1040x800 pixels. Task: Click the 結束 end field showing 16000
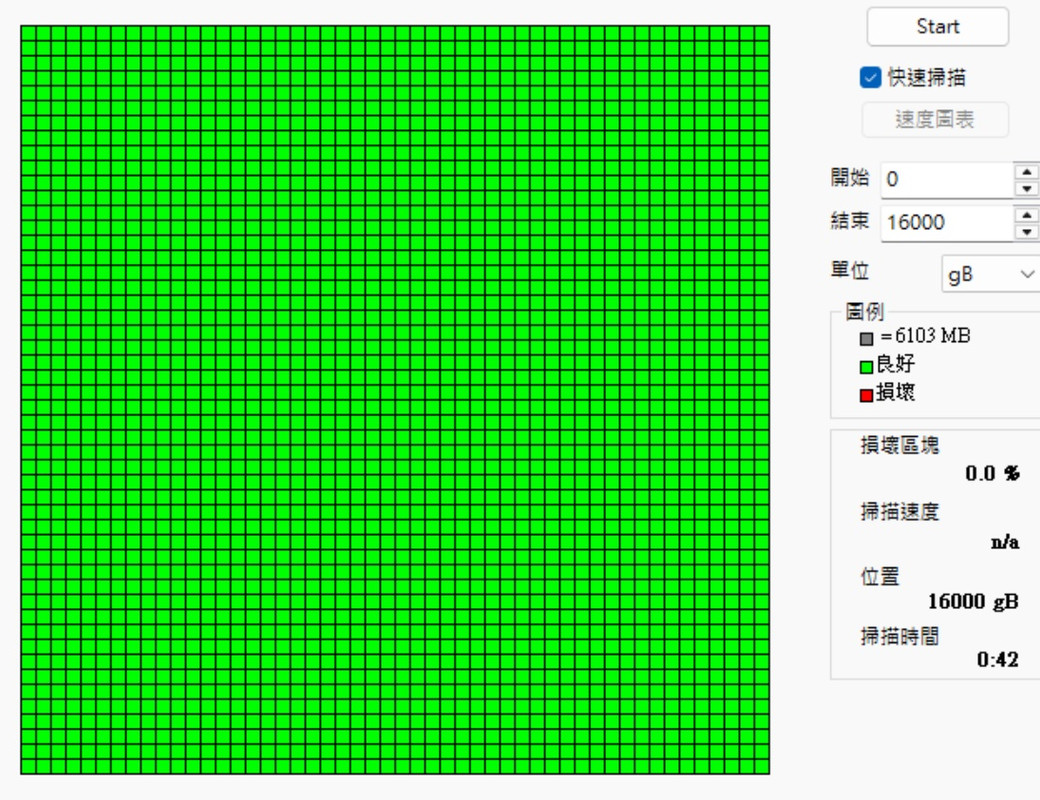(947, 222)
